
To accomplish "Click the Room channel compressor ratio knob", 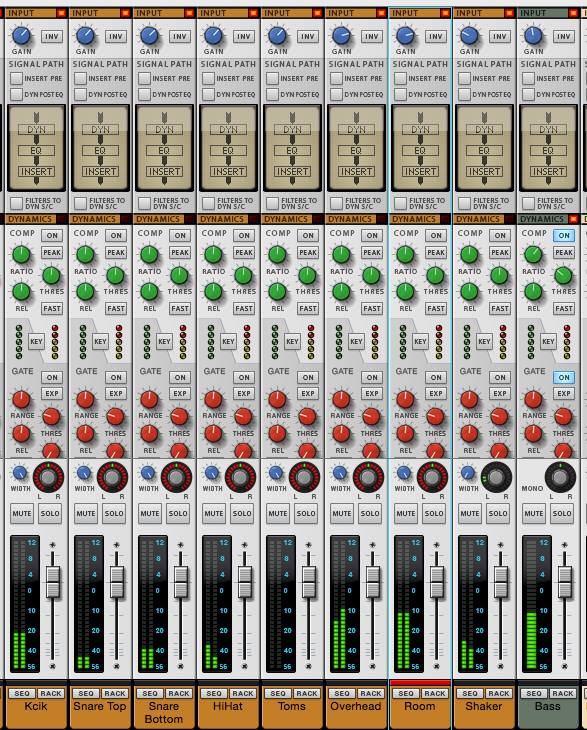I will click(405, 255).
